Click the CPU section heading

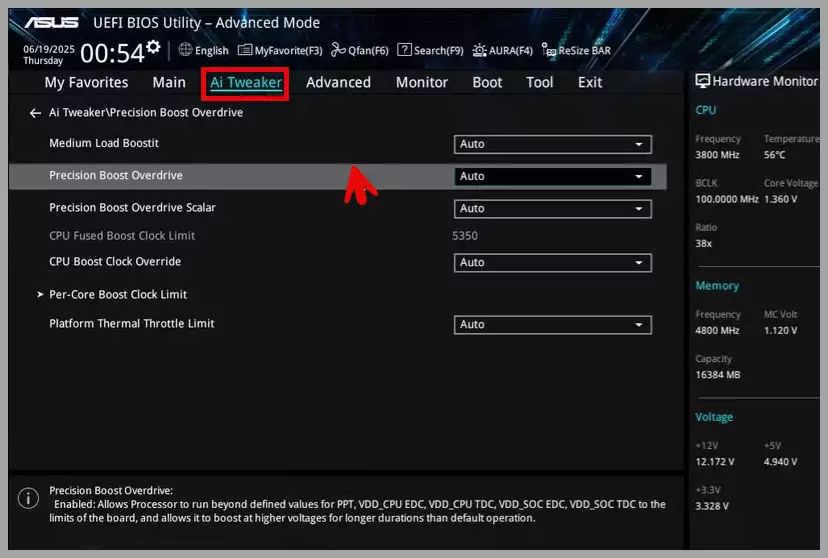(x=705, y=110)
